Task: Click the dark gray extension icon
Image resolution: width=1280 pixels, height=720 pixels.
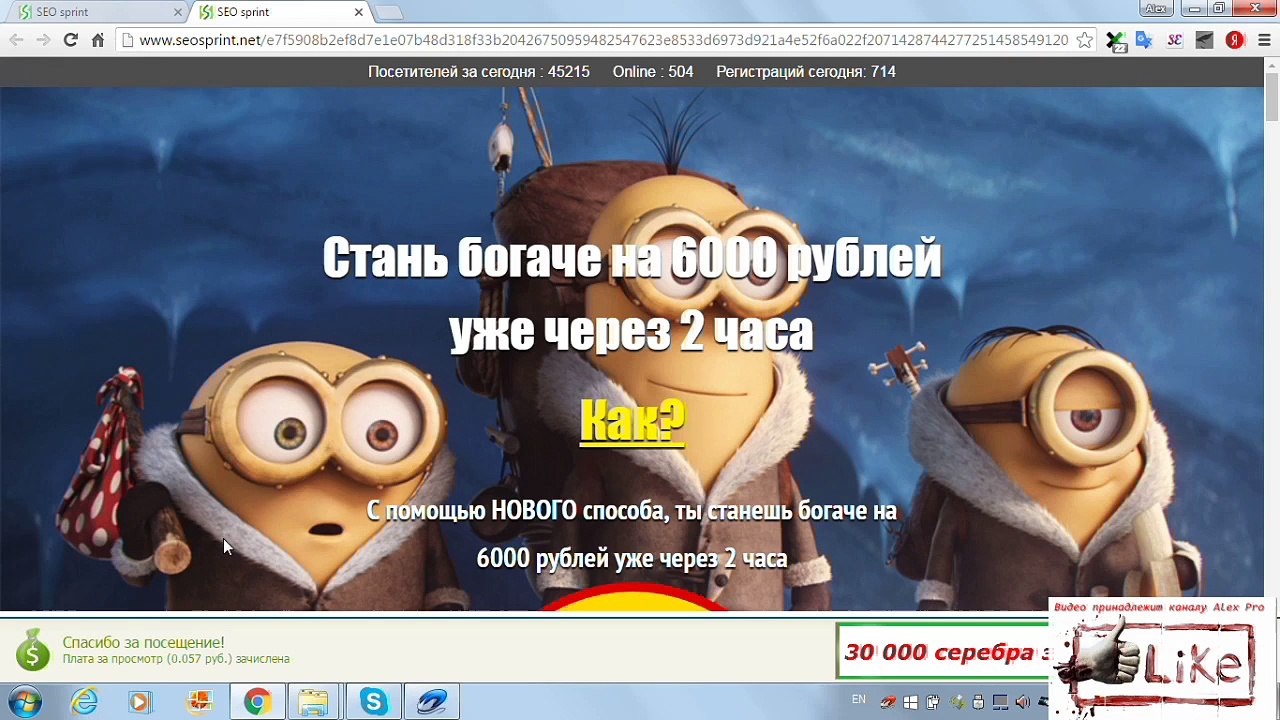Action: click(x=1204, y=40)
